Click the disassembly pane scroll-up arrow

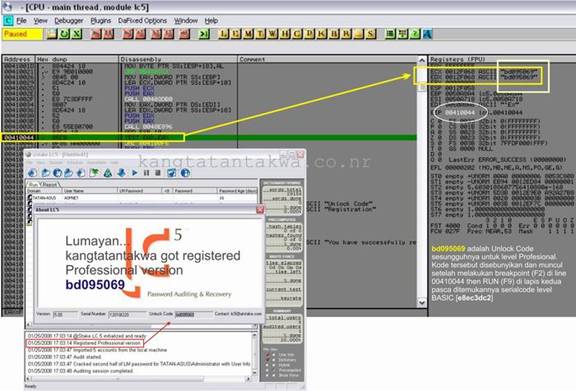(422, 60)
